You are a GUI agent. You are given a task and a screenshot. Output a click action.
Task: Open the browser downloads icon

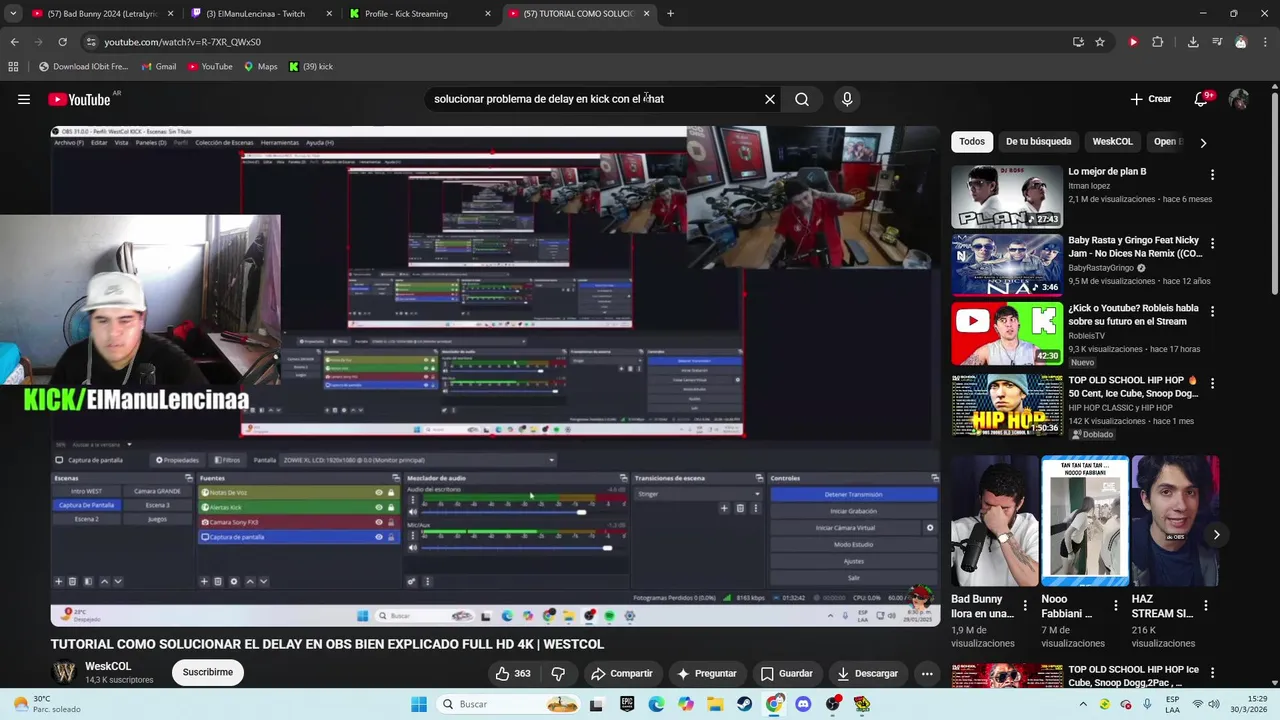click(x=1193, y=42)
